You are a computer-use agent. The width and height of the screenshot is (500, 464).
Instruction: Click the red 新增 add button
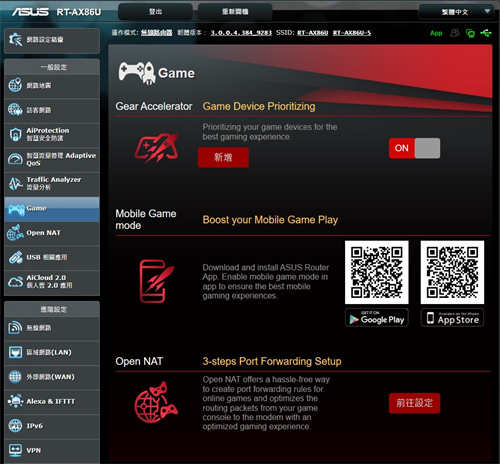pyautogui.click(x=223, y=157)
